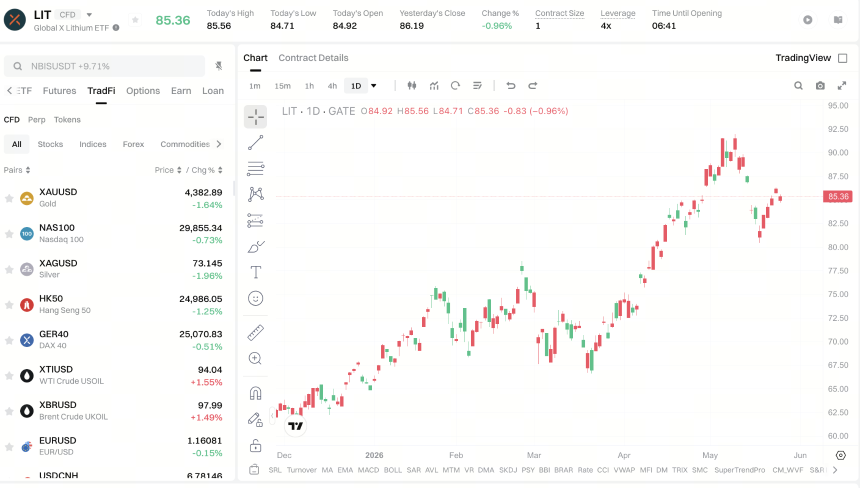Open the Earn tab
This screenshot has width=860, height=488.
pyautogui.click(x=181, y=90)
